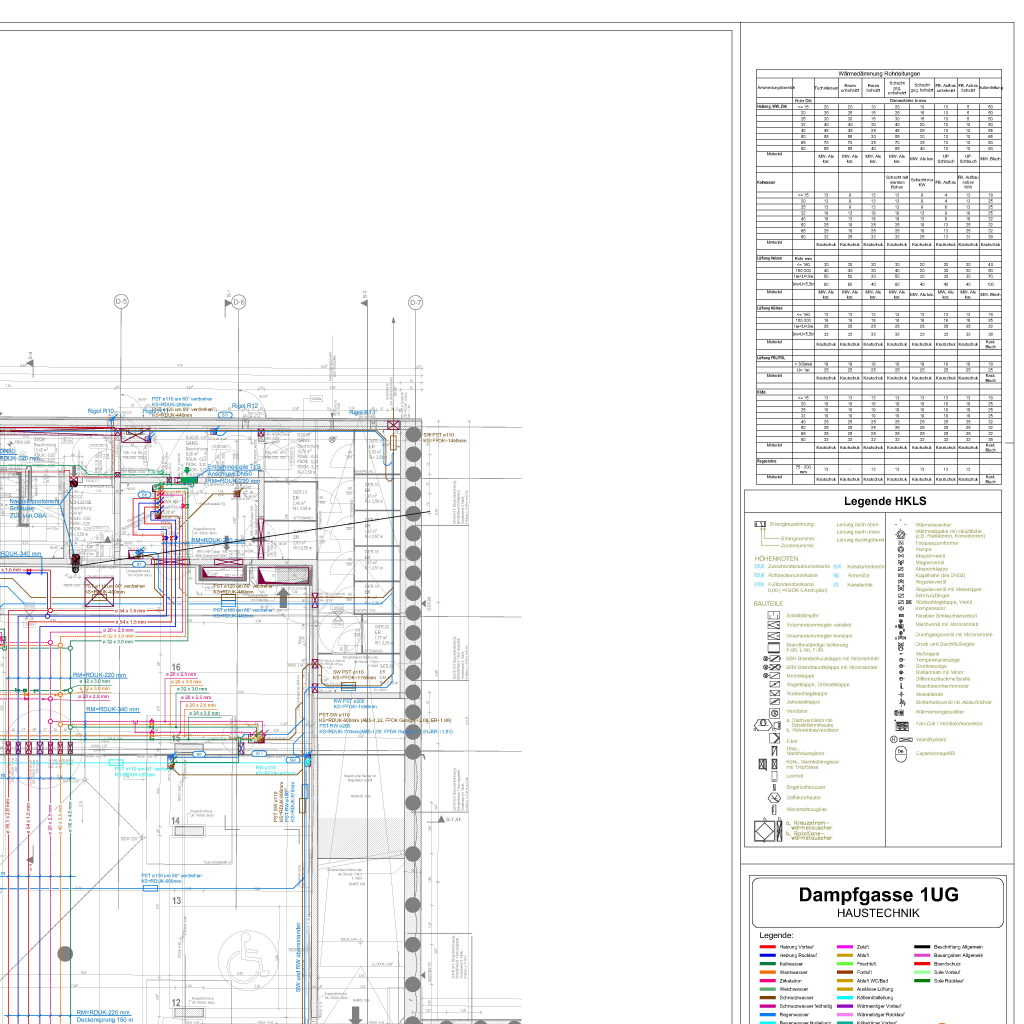This screenshot has height=1024, width=1024.
Task: Click the D-7 grid axis bubble
Action: tap(415, 302)
